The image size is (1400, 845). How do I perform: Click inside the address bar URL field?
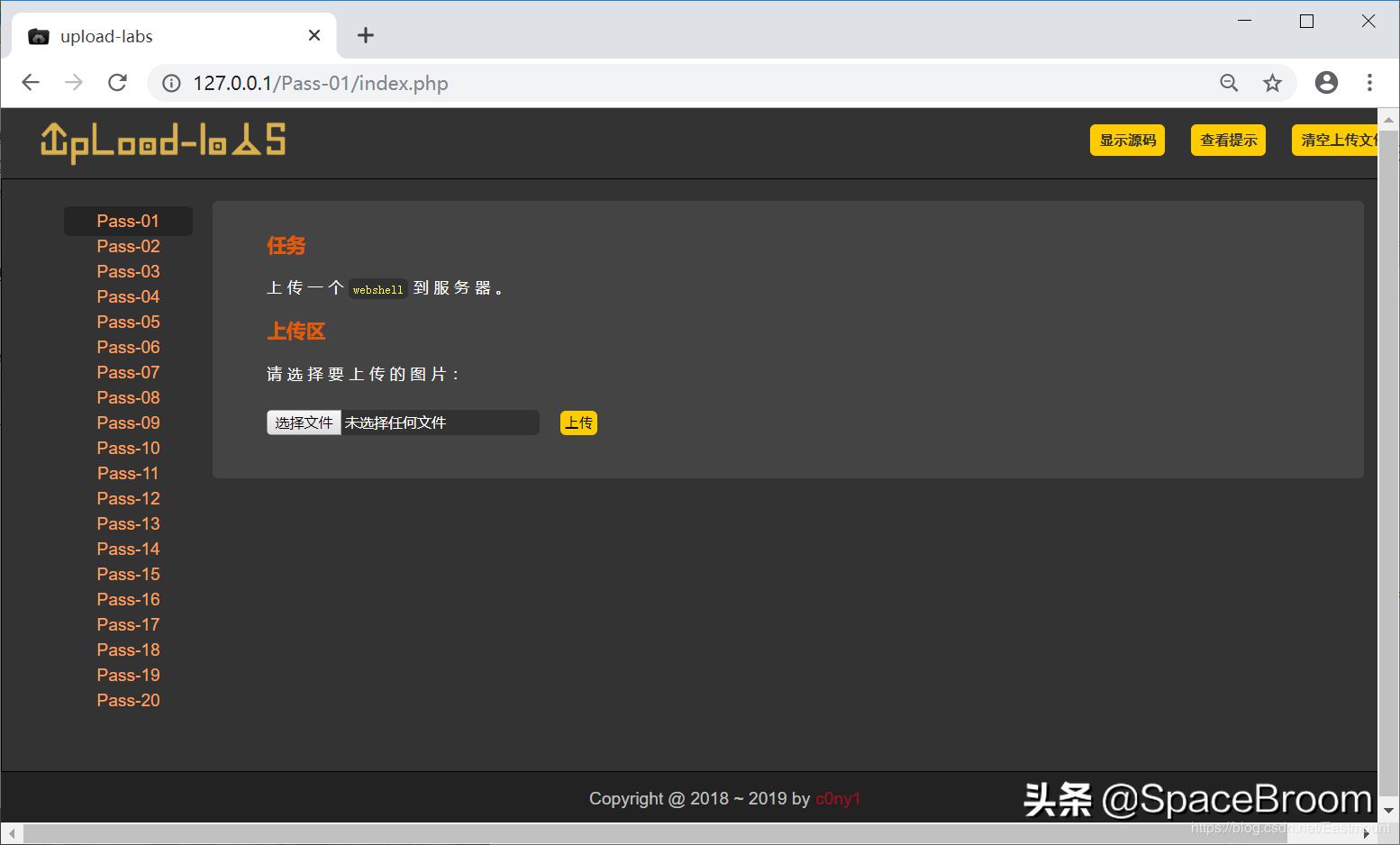pos(631,83)
